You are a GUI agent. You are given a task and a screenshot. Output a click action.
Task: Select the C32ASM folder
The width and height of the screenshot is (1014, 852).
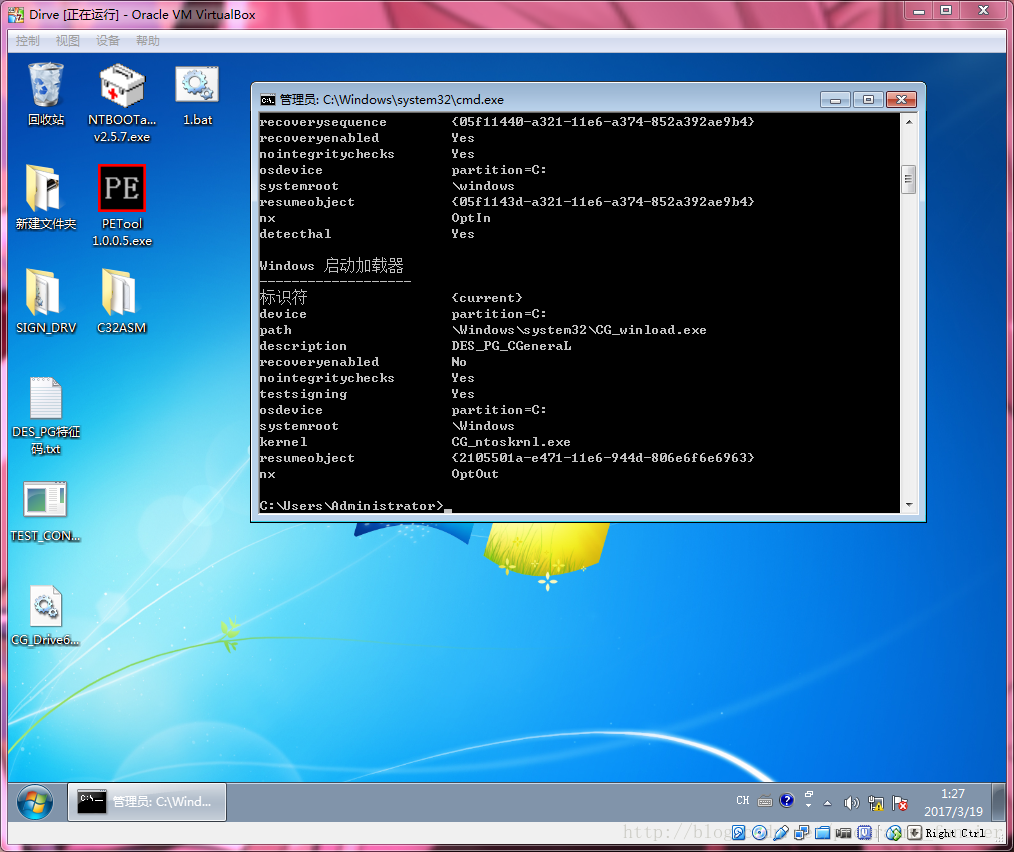tap(122, 301)
